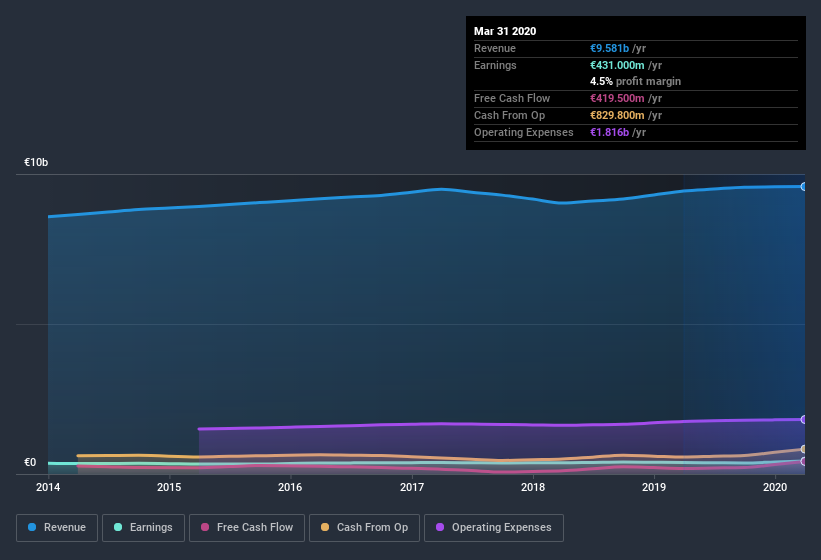Screen dimensions: 821x560
Task: Select the Revenue data point at 2020
Action: [x=803, y=186]
